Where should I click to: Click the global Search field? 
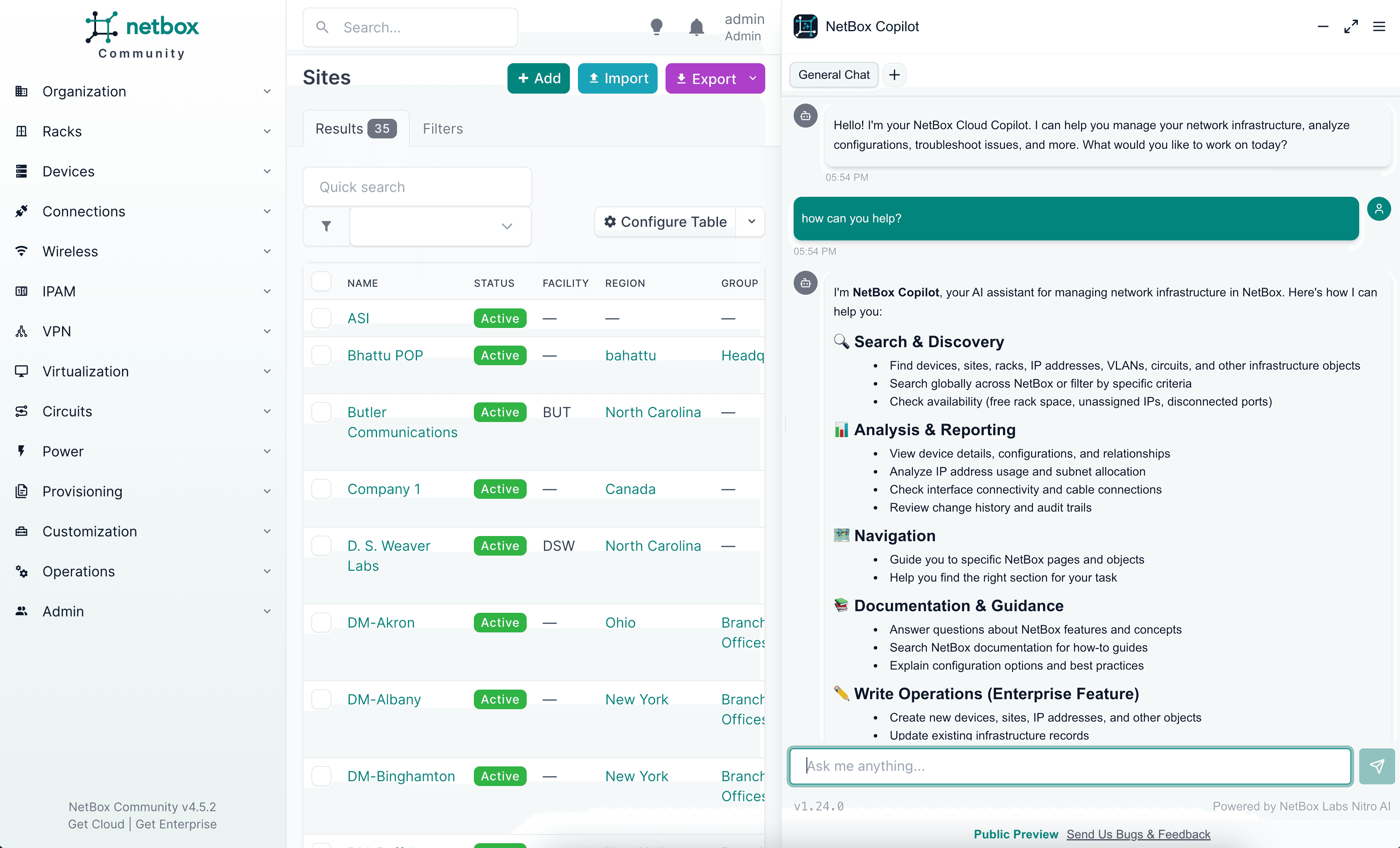(410, 27)
